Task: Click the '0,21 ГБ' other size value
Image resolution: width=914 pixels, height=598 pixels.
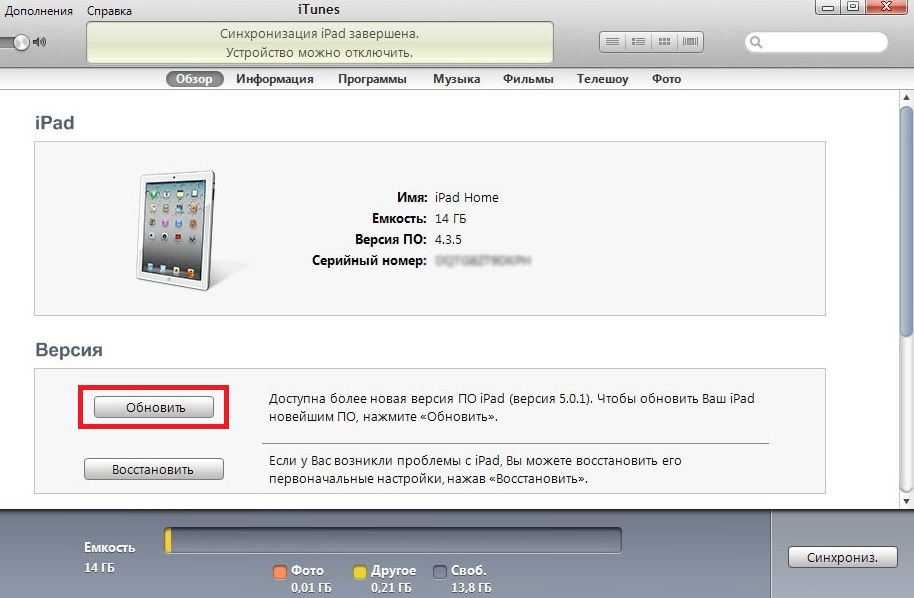Action: (x=391, y=588)
